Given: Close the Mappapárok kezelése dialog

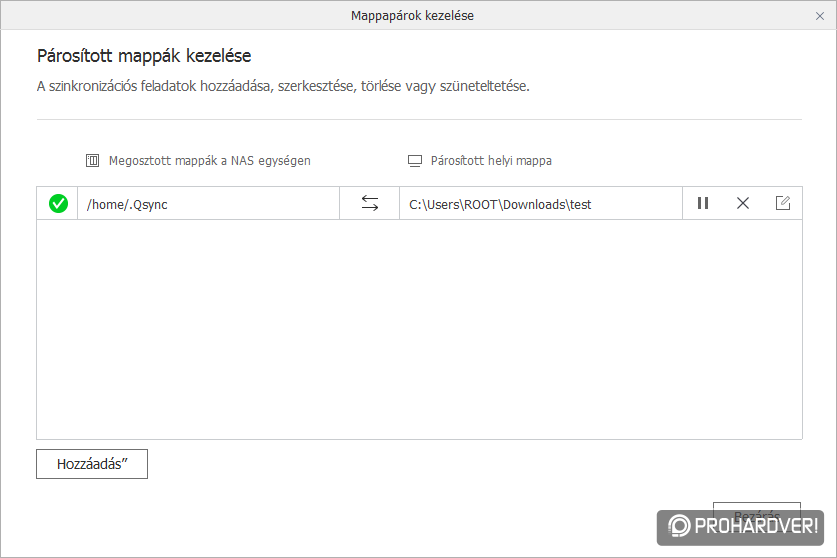Looking at the screenshot, I should [820, 16].
